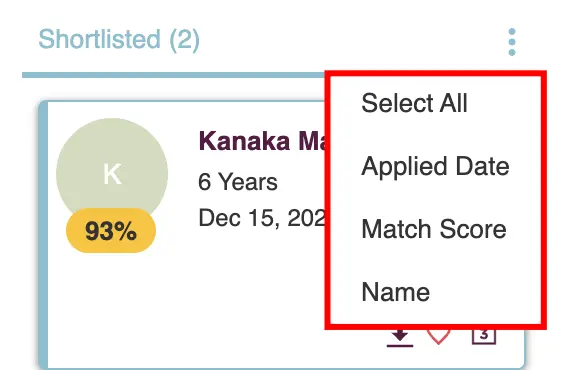This screenshot has width=568, height=370.
Task: Download Kanaka's resume with the download icon
Action: tap(400, 338)
